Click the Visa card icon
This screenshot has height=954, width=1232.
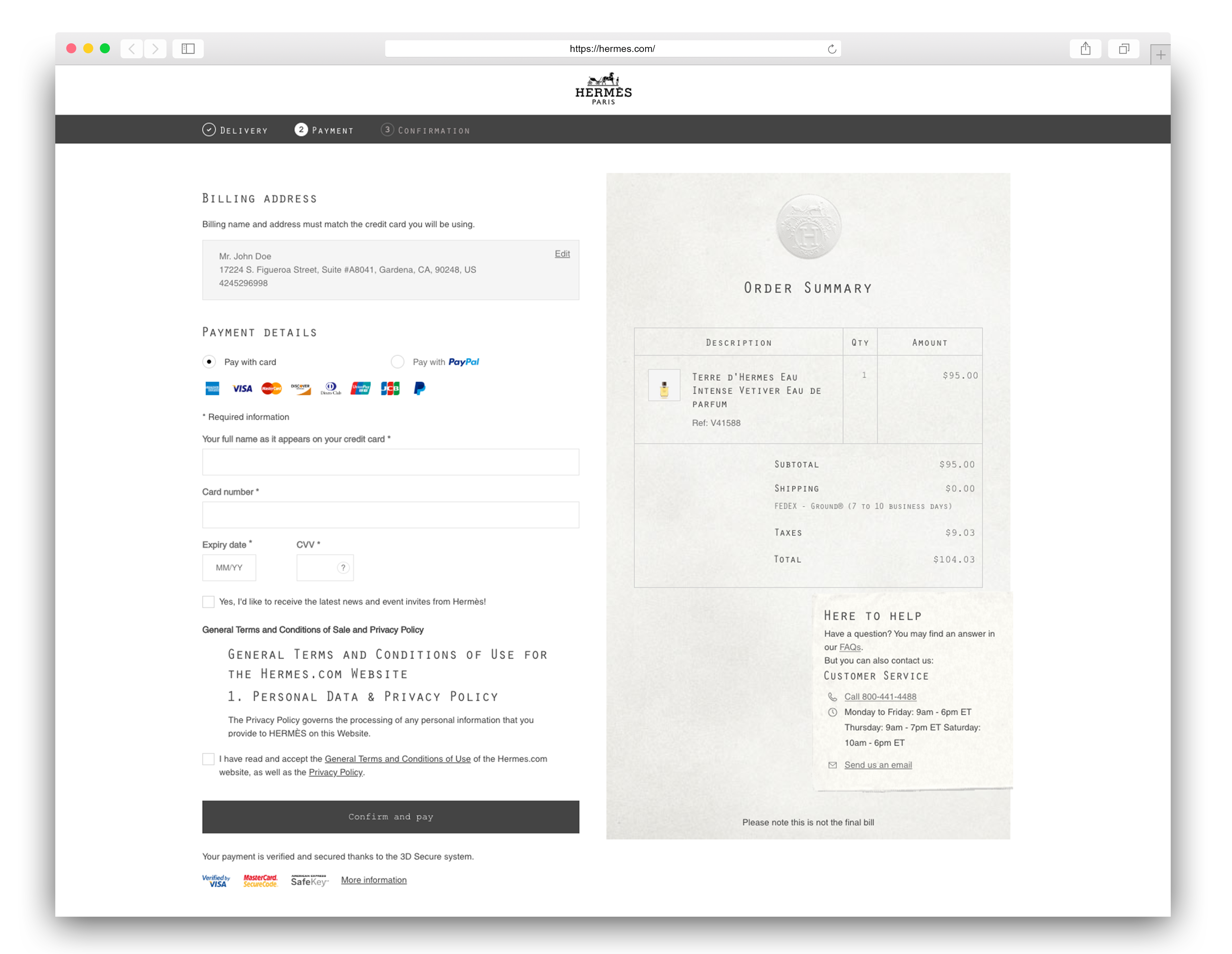(x=242, y=388)
